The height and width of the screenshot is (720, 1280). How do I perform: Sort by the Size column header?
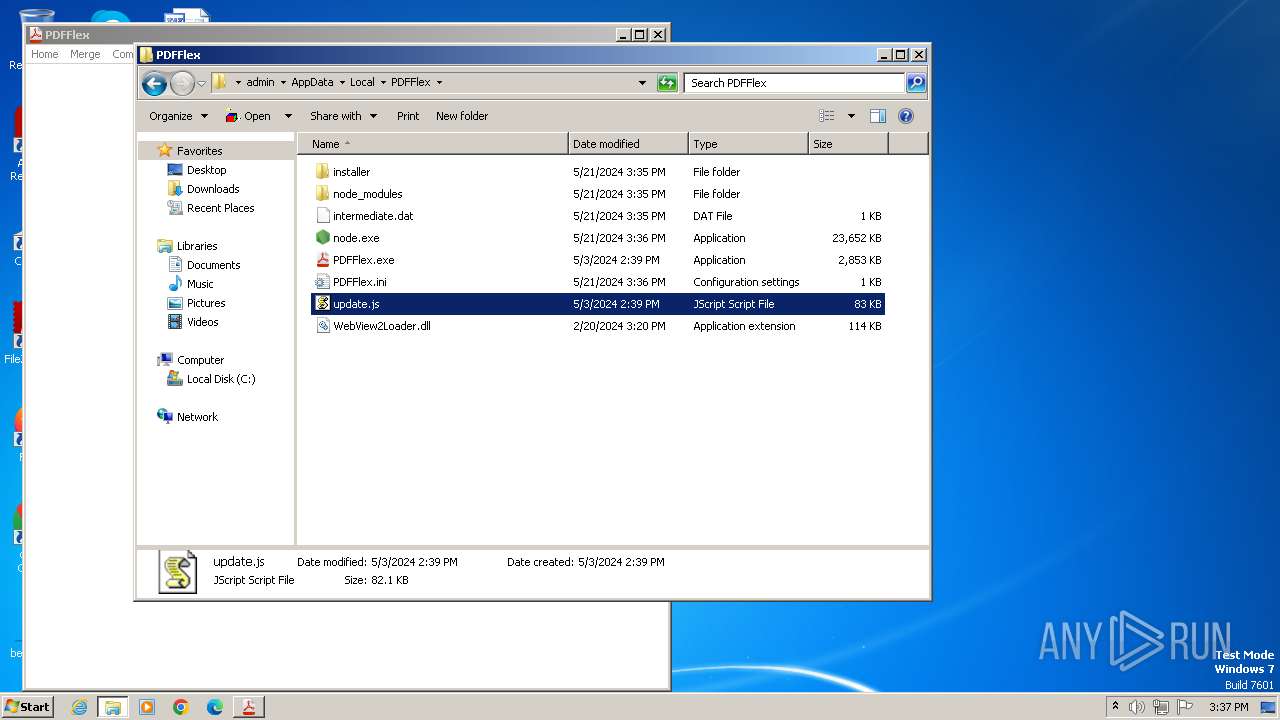point(848,144)
